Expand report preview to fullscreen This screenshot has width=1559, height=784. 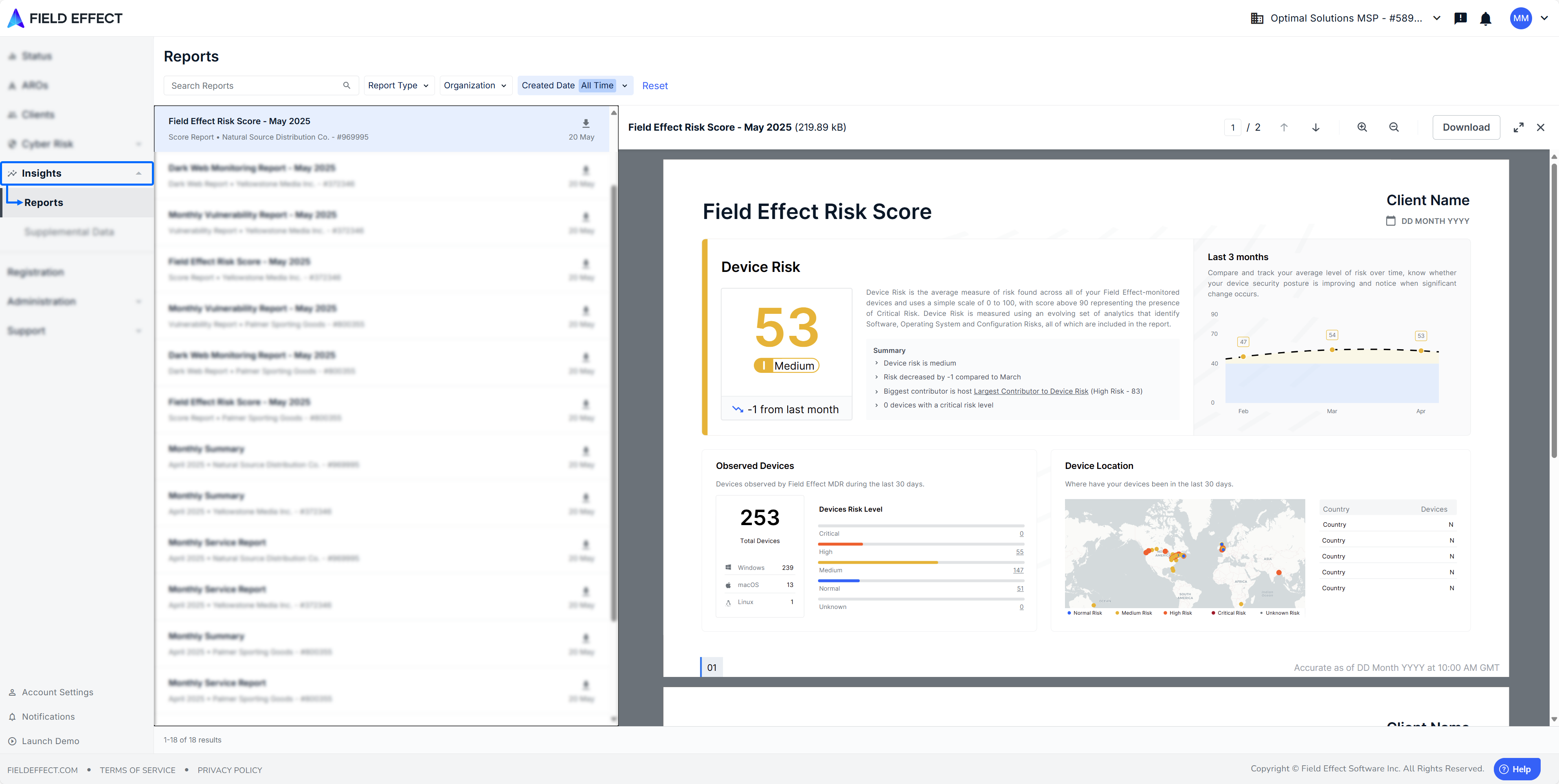tap(1518, 127)
